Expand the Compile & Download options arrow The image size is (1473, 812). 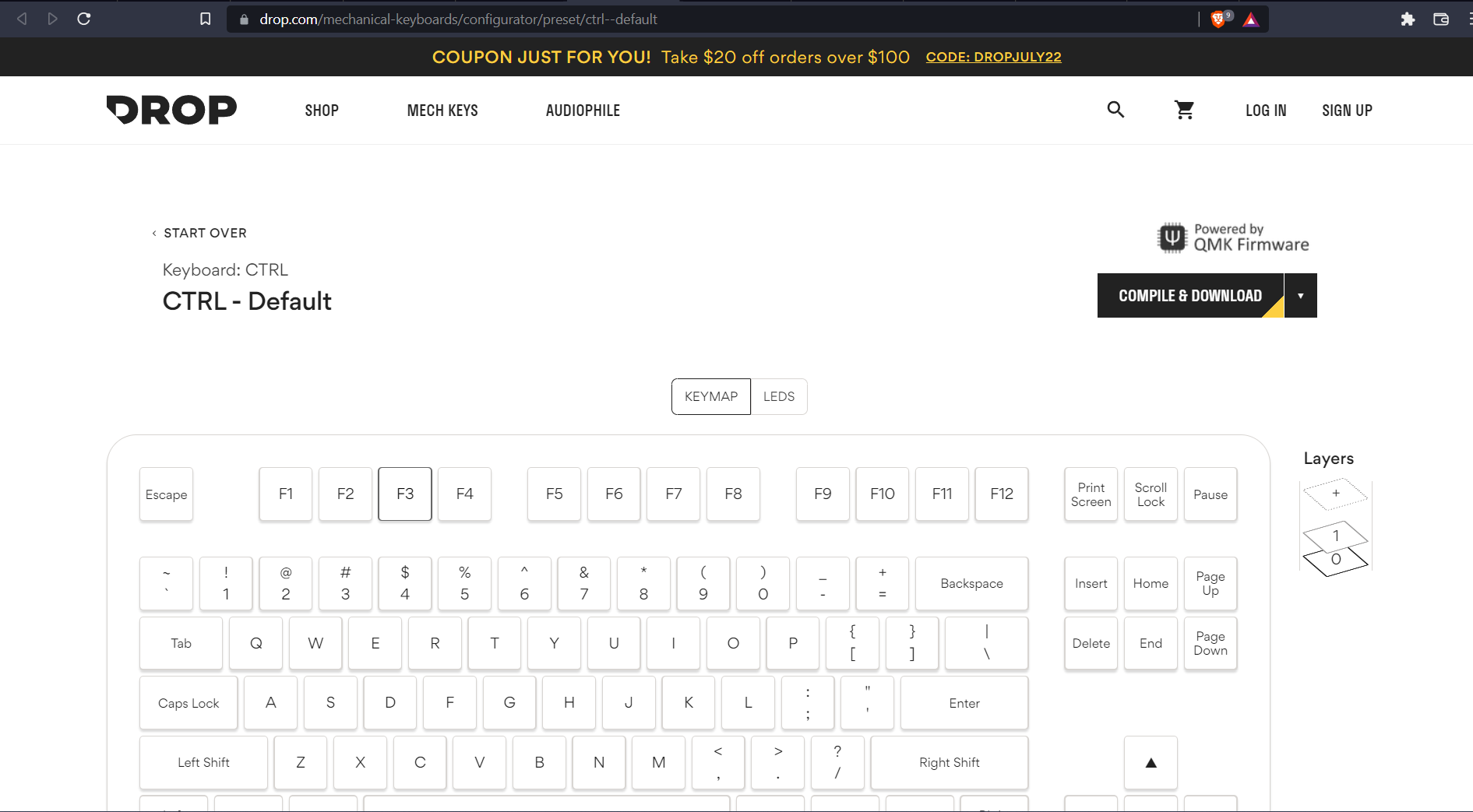click(x=1300, y=296)
